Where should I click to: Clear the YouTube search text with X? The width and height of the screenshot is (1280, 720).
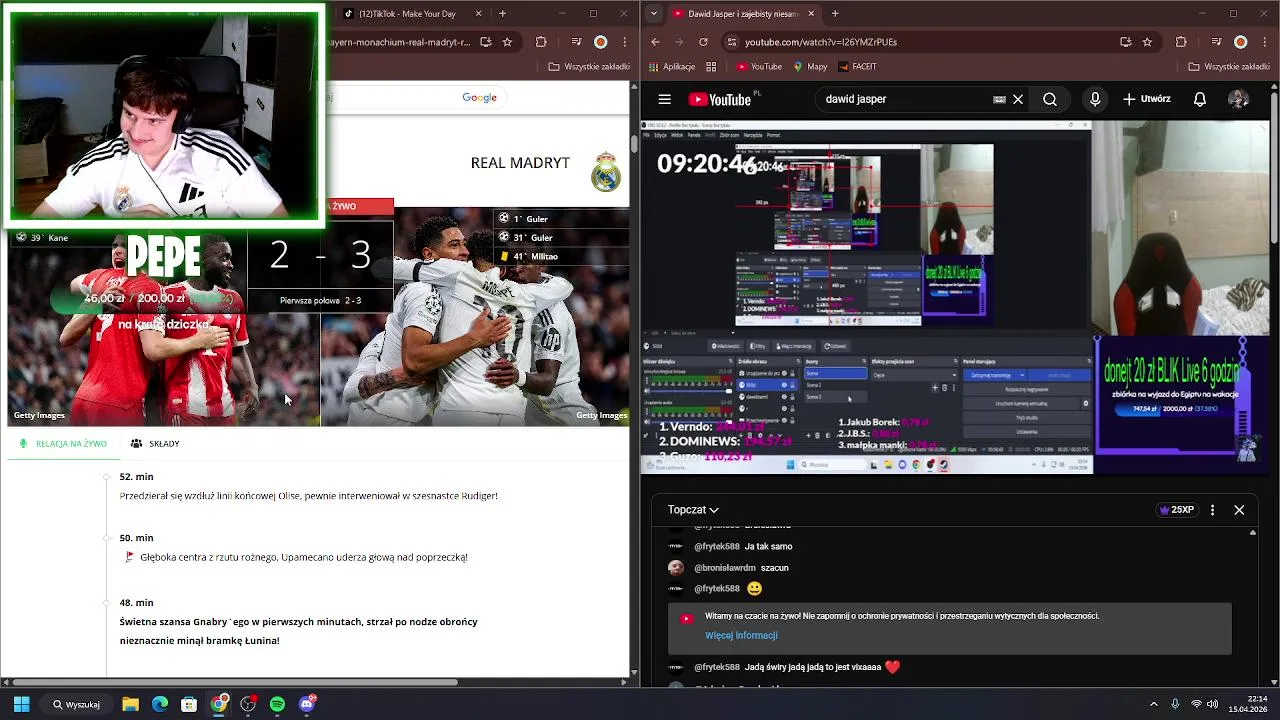(x=1018, y=99)
